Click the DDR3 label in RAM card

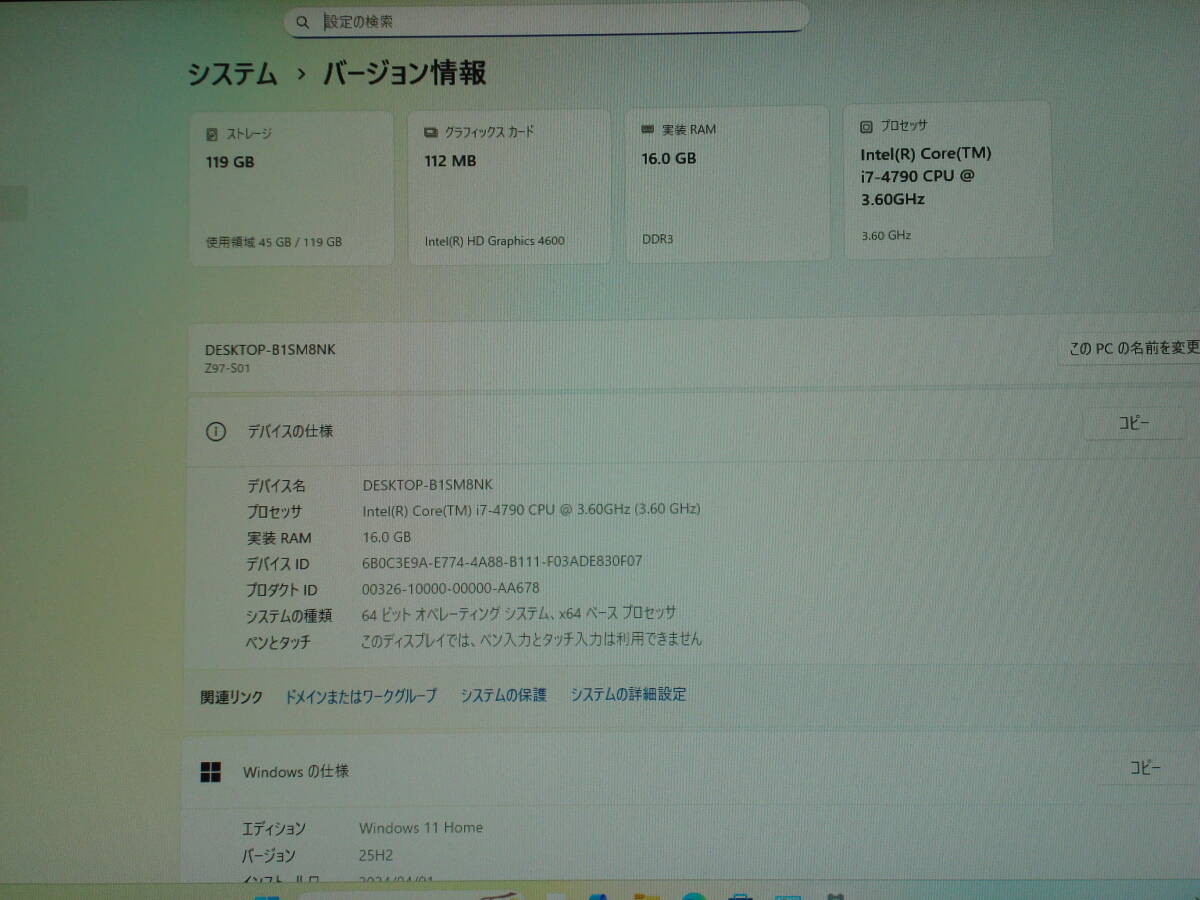point(657,239)
